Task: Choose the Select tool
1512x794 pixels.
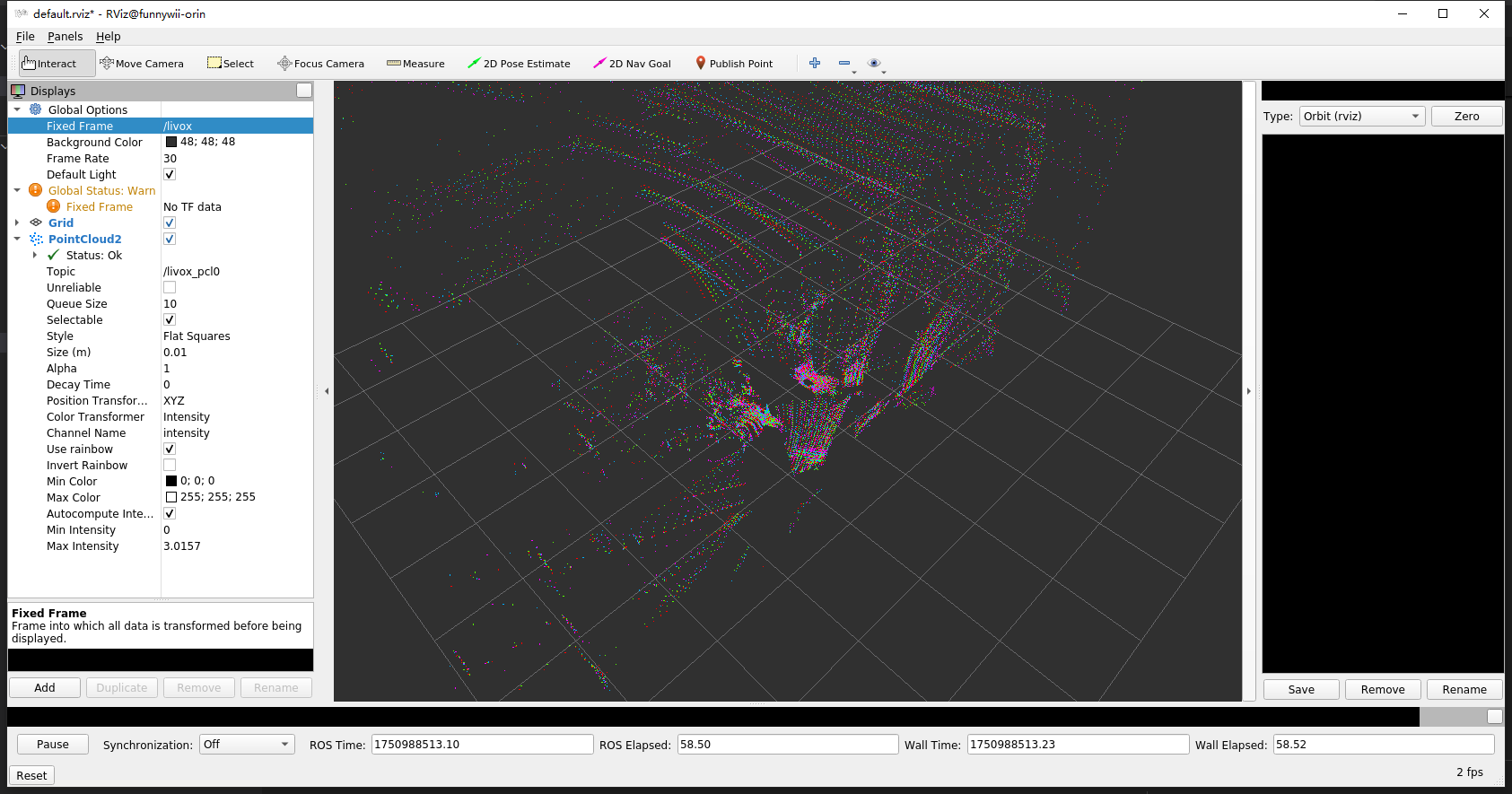Action: coord(231,64)
